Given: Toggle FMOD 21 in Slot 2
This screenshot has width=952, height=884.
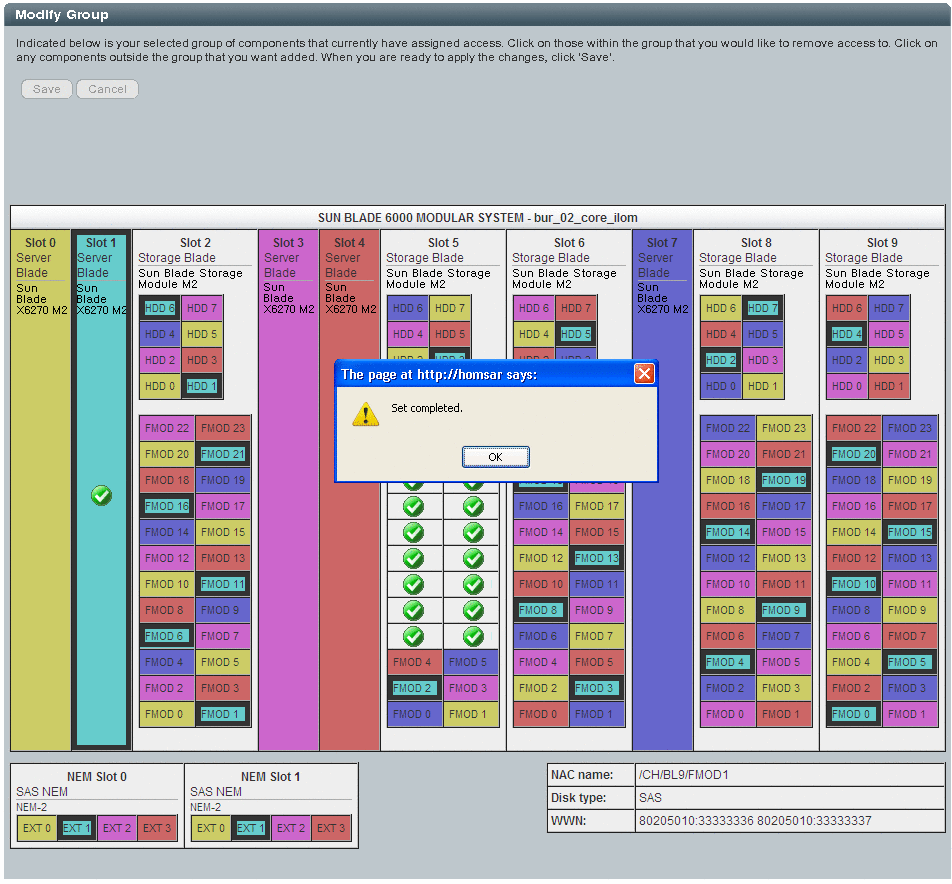Looking at the screenshot, I should point(223,454).
